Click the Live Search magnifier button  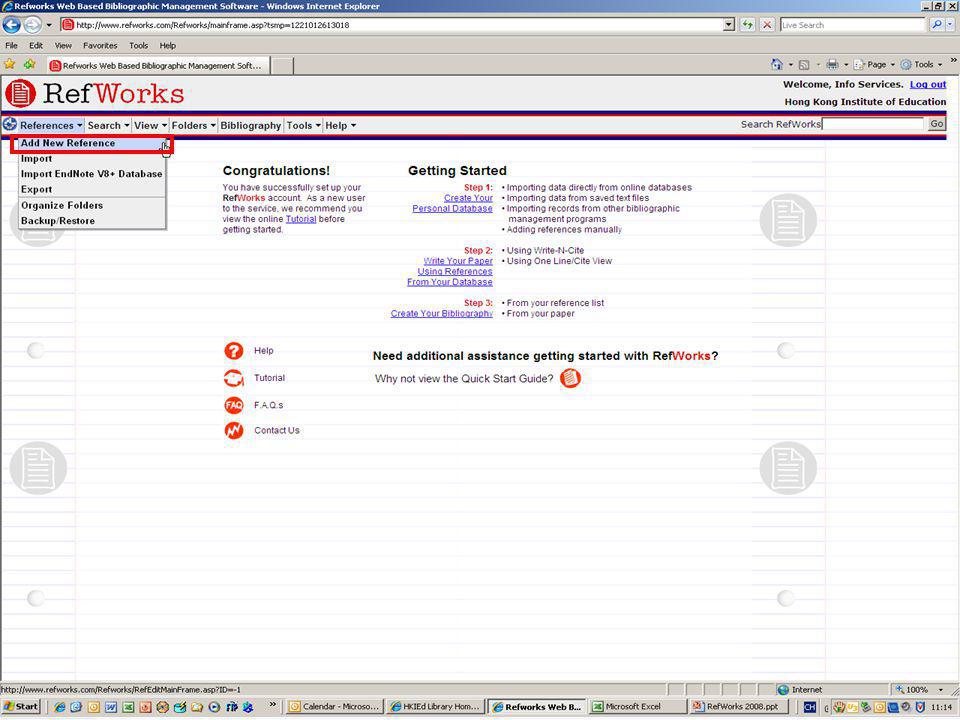[x=936, y=25]
